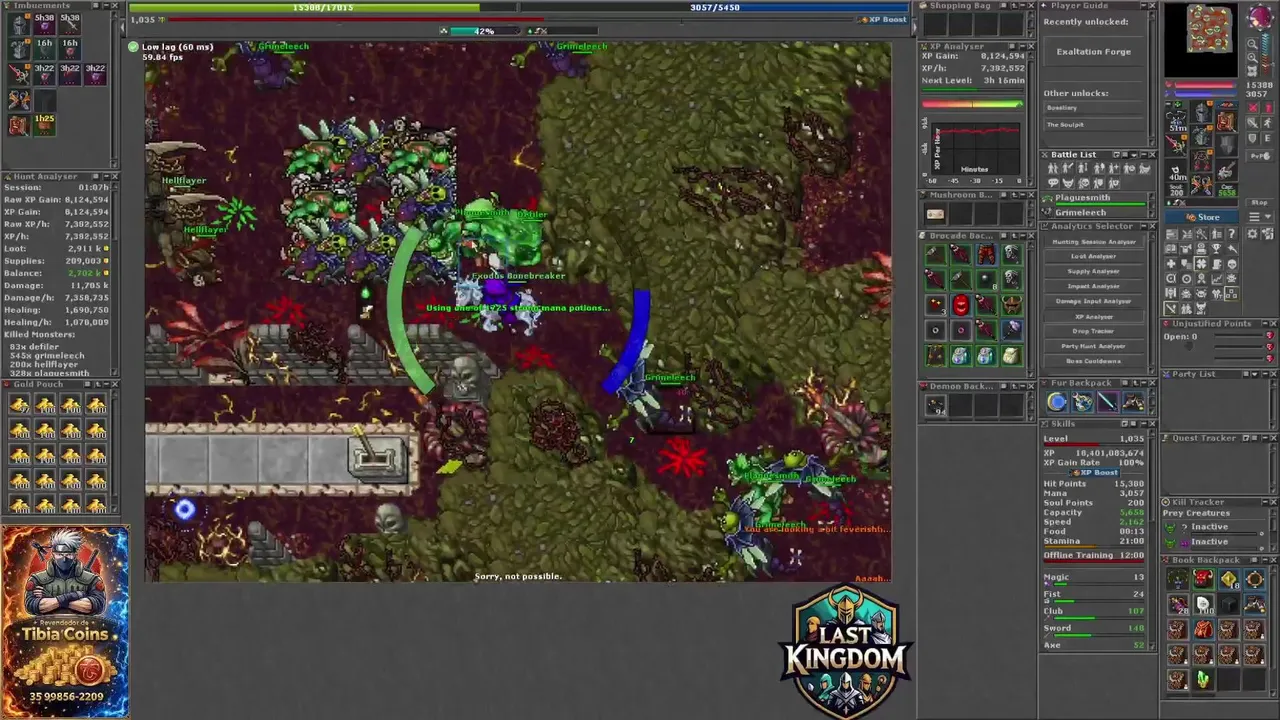Image resolution: width=1280 pixels, height=720 pixels.
Task: Click the four-leaf clover sidebar icon
Action: (1201, 263)
